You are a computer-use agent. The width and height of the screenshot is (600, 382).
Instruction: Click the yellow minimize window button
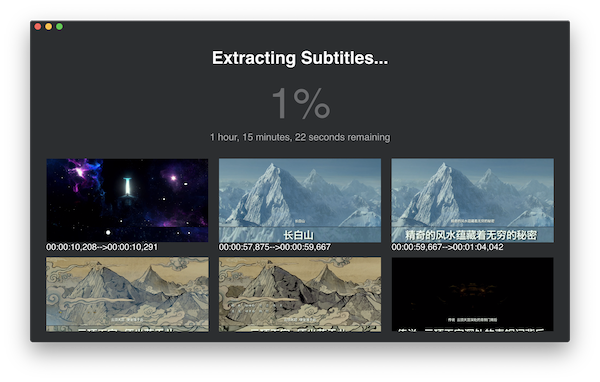(x=49, y=26)
